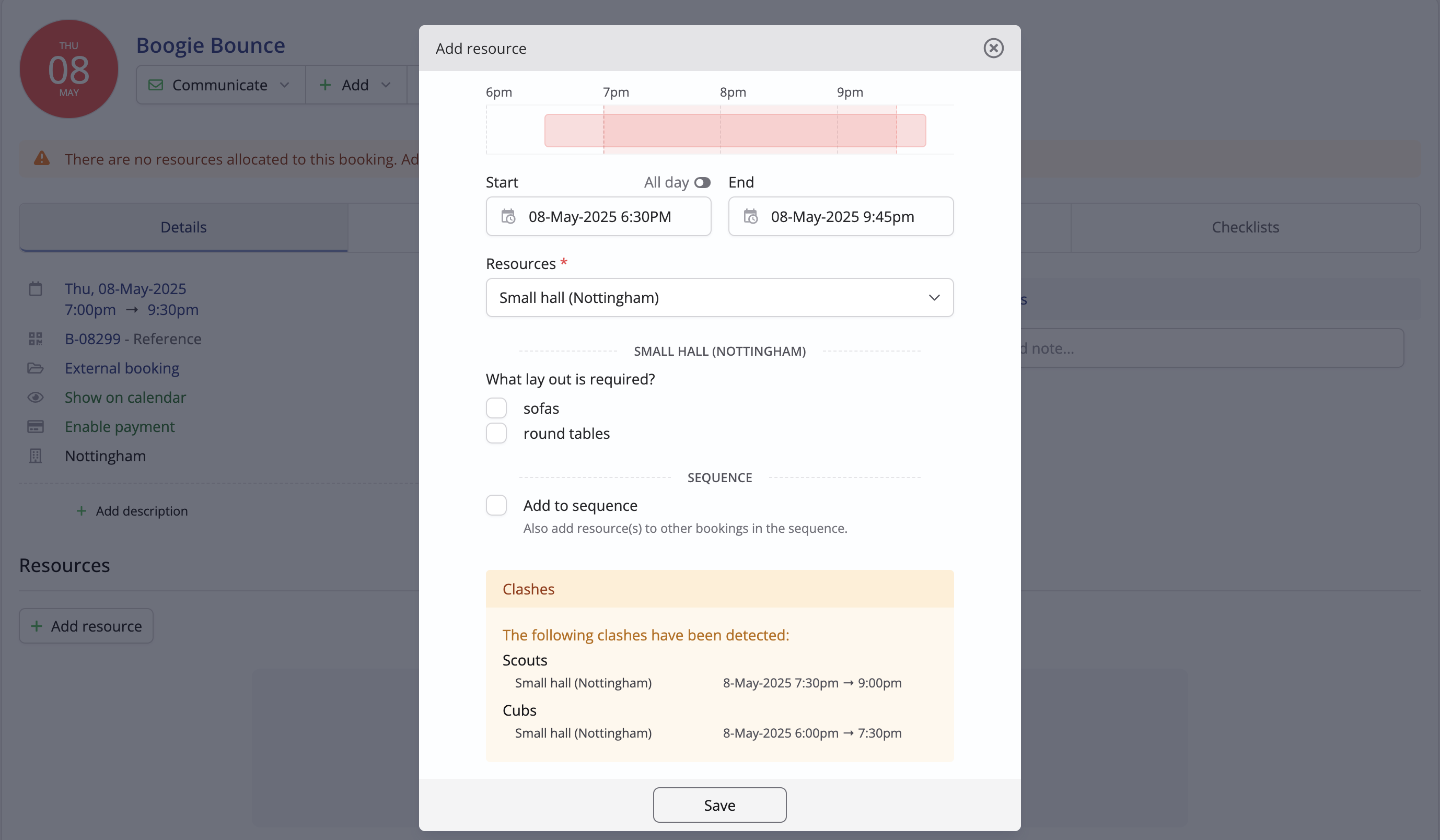The width and height of the screenshot is (1440, 840).
Task: Close the Add resource dialog
Action: coord(993,48)
